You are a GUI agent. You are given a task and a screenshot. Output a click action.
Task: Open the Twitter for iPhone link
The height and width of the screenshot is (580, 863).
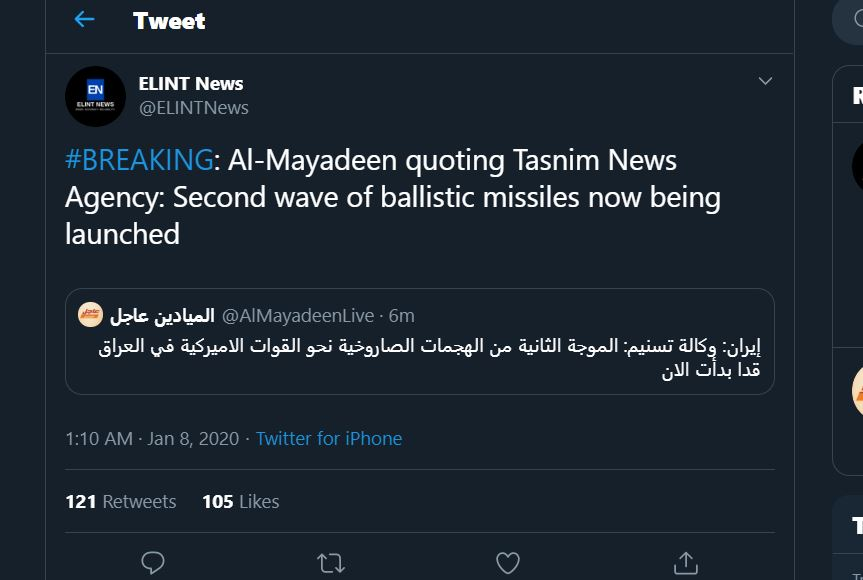coord(329,438)
